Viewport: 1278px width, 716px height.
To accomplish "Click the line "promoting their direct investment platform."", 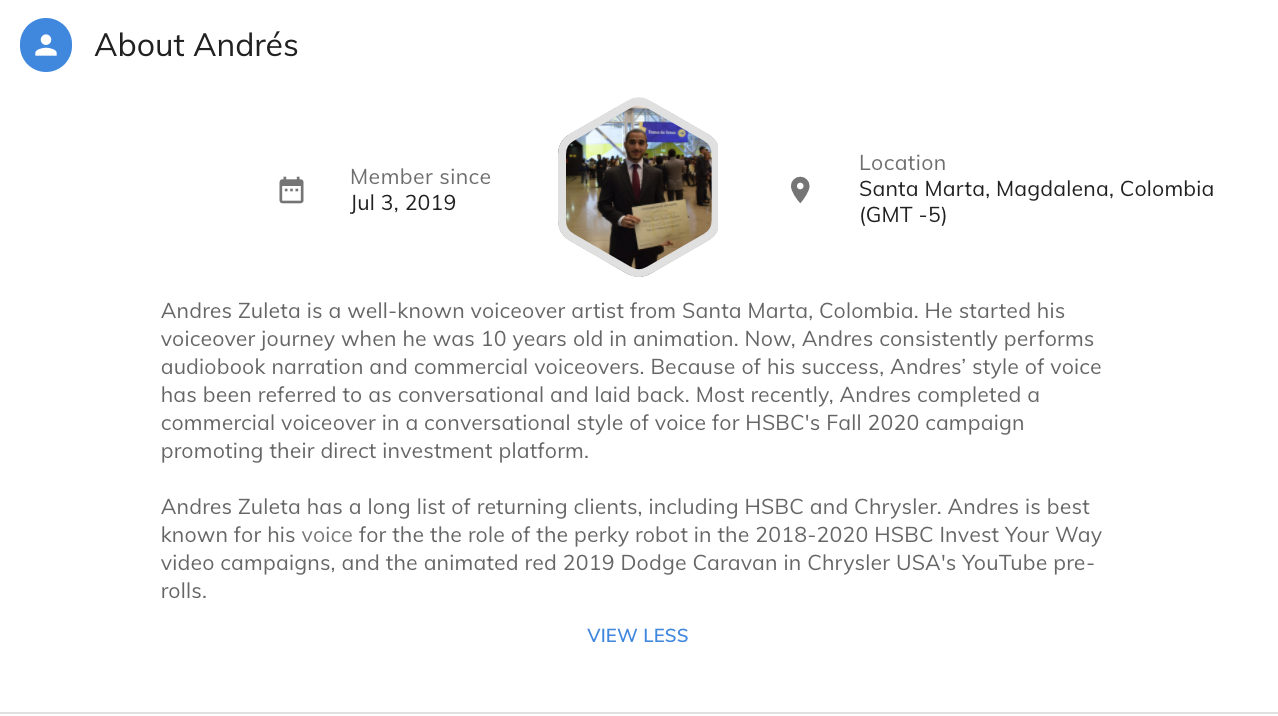I will pyautogui.click(x=375, y=451).
